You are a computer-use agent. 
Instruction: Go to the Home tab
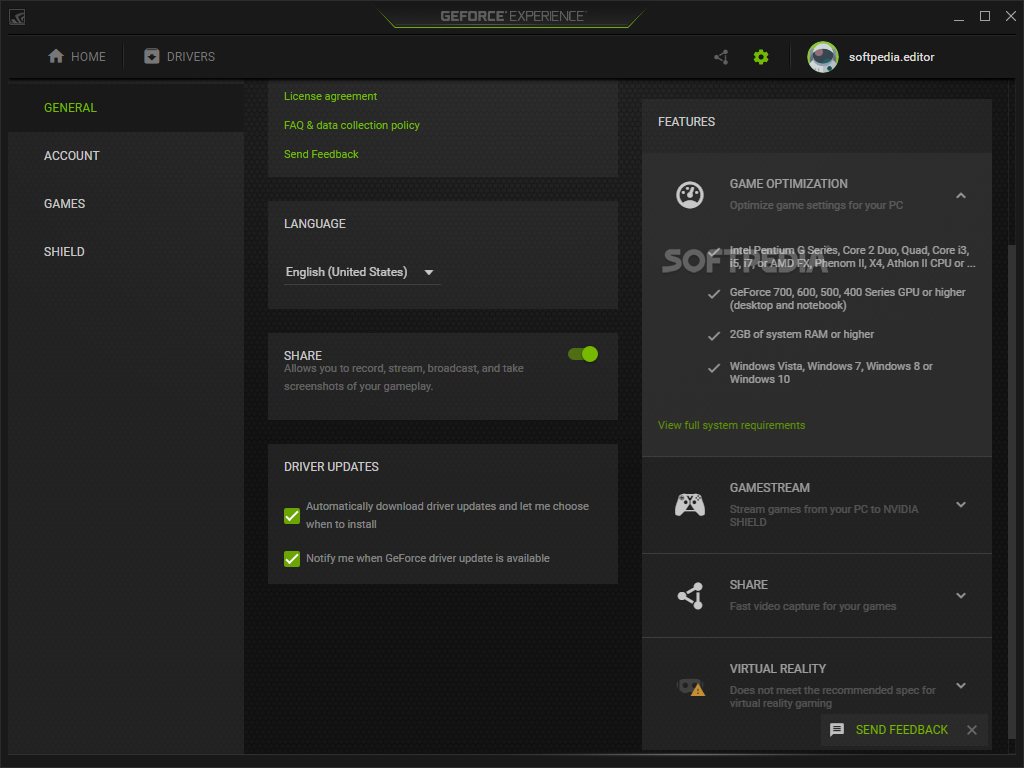[76, 57]
